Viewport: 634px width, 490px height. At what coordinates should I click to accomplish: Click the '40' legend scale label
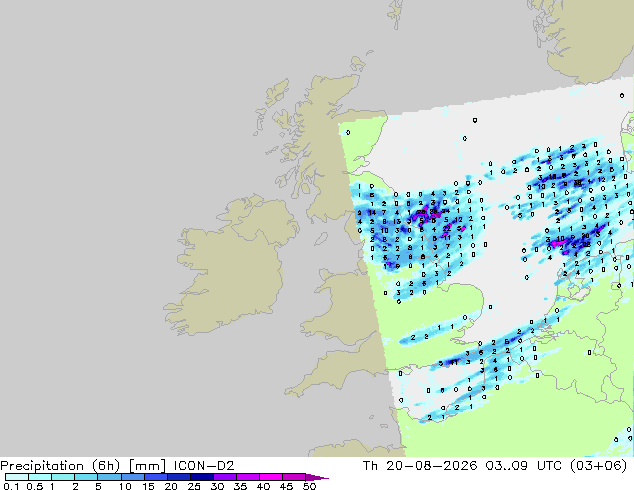[263, 486]
